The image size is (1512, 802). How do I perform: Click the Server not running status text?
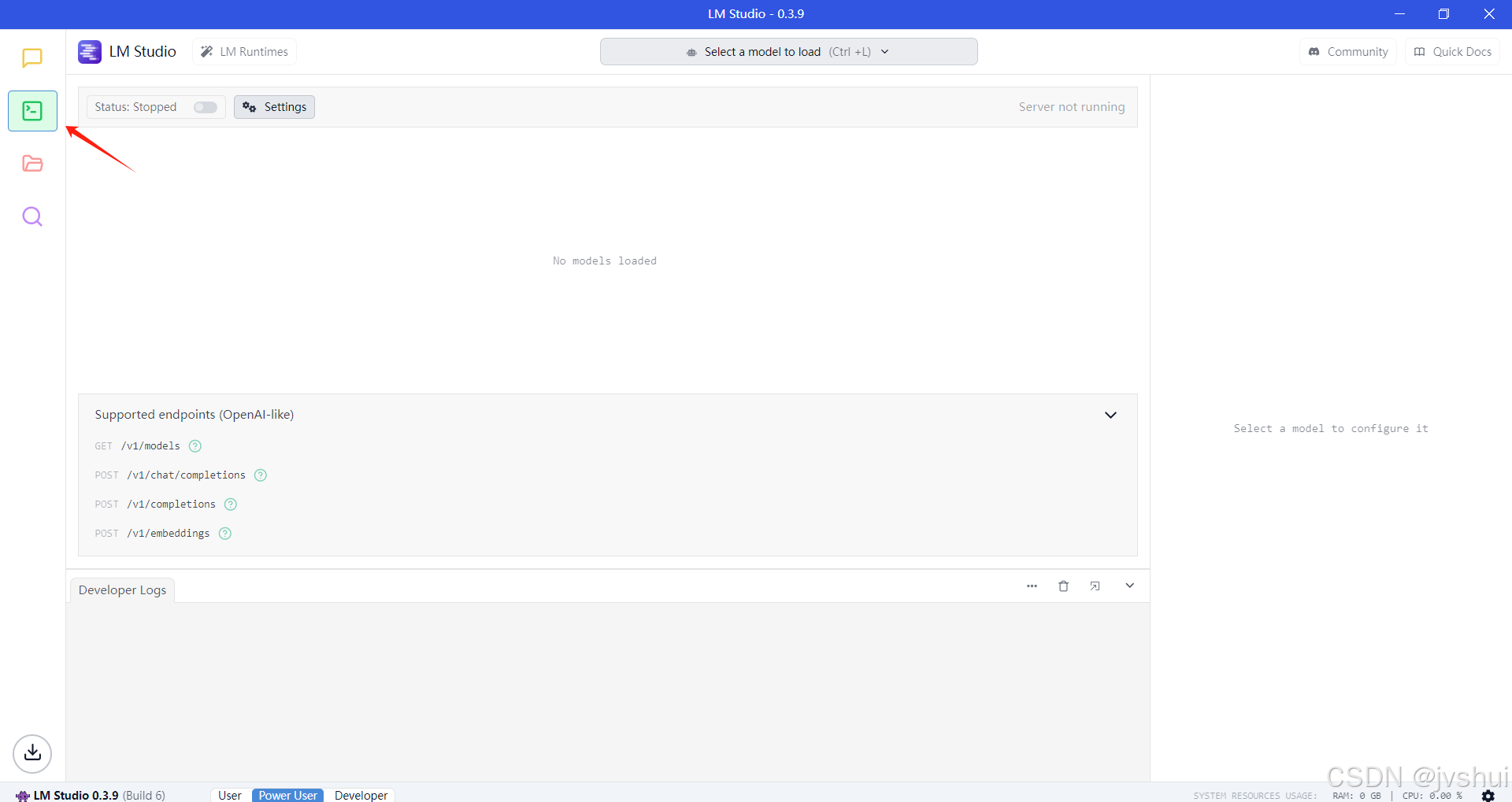tap(1071, 107)
